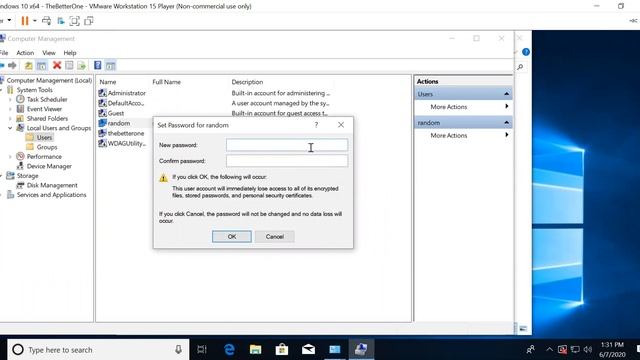Open the Action menu
The image size is (640, 360).
pyautogui.click(x=25, y=53)
